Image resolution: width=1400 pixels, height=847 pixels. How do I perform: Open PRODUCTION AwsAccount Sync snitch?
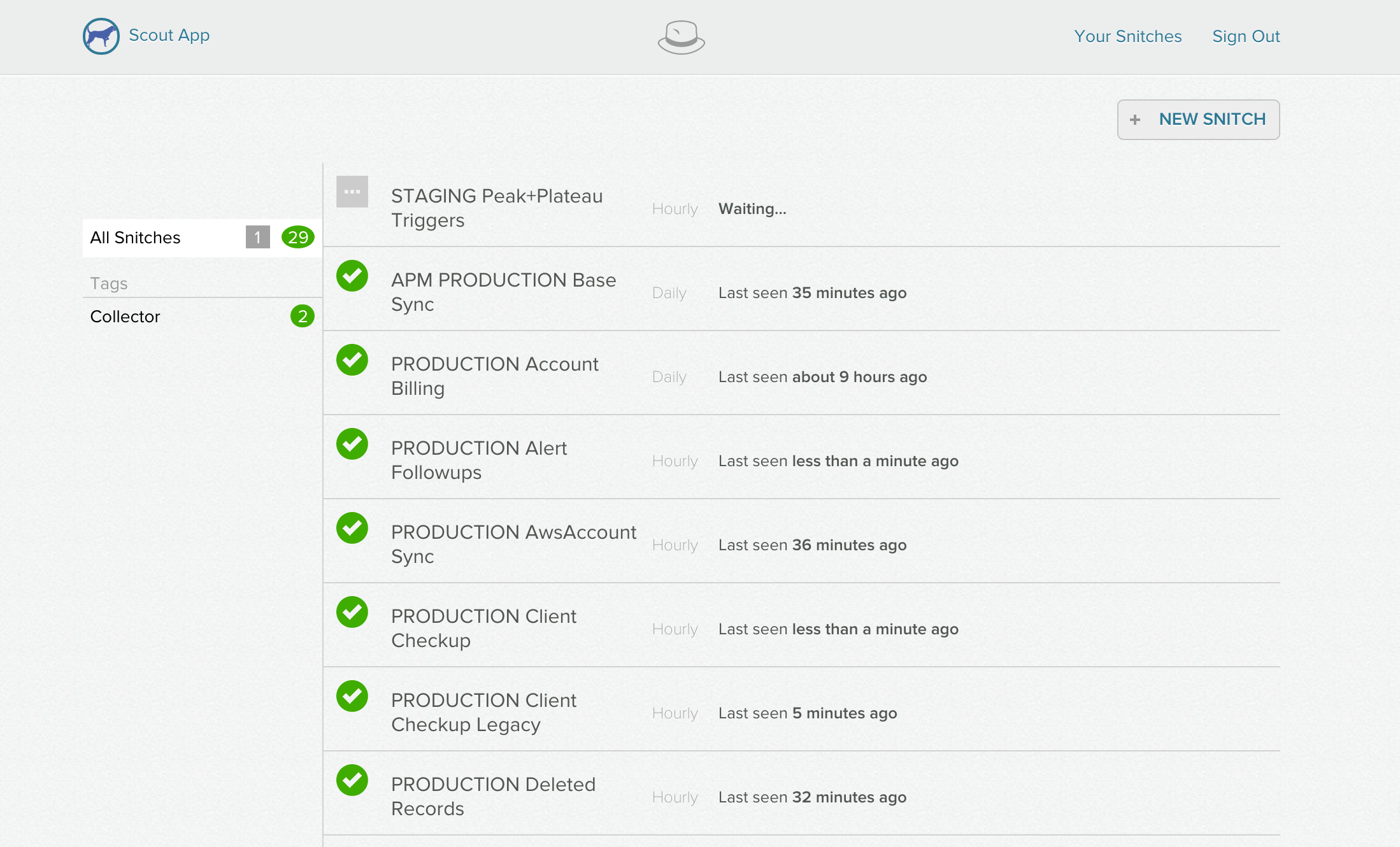[x=514, y=544]
